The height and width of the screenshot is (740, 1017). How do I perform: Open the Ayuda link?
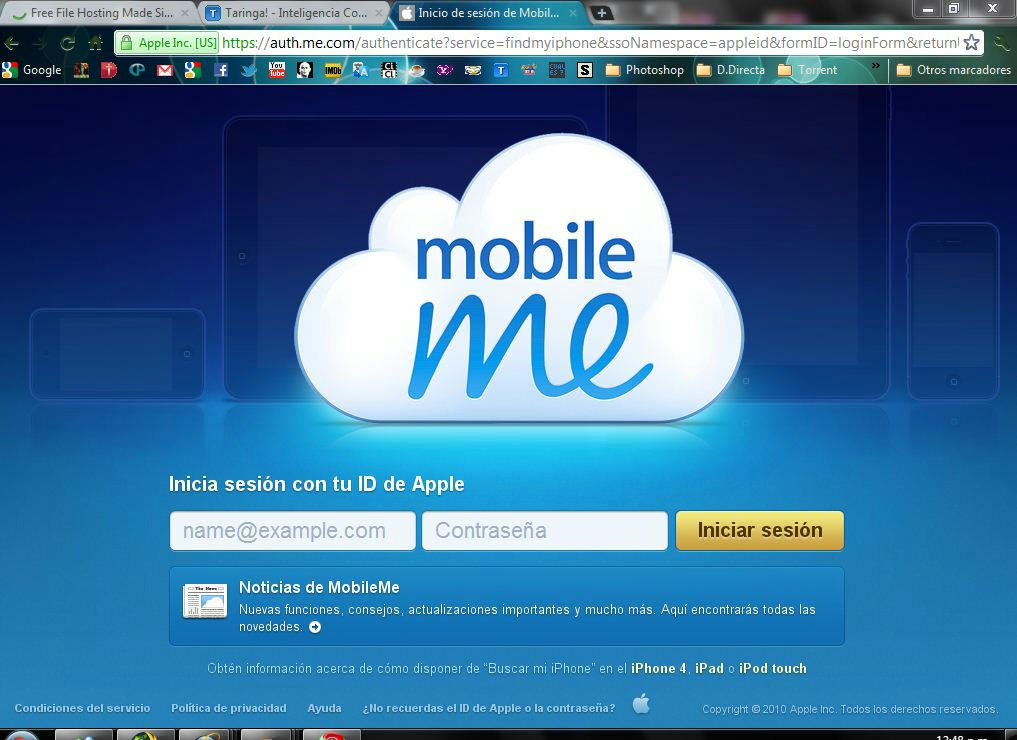click(324, 708)
